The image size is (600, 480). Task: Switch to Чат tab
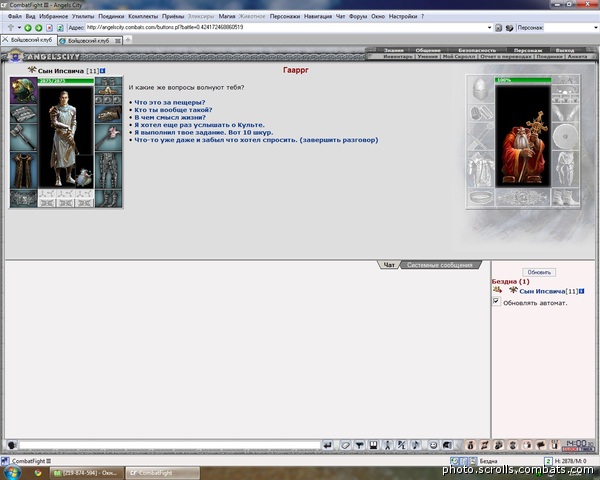pyautogui.click(x=389, y=265)
